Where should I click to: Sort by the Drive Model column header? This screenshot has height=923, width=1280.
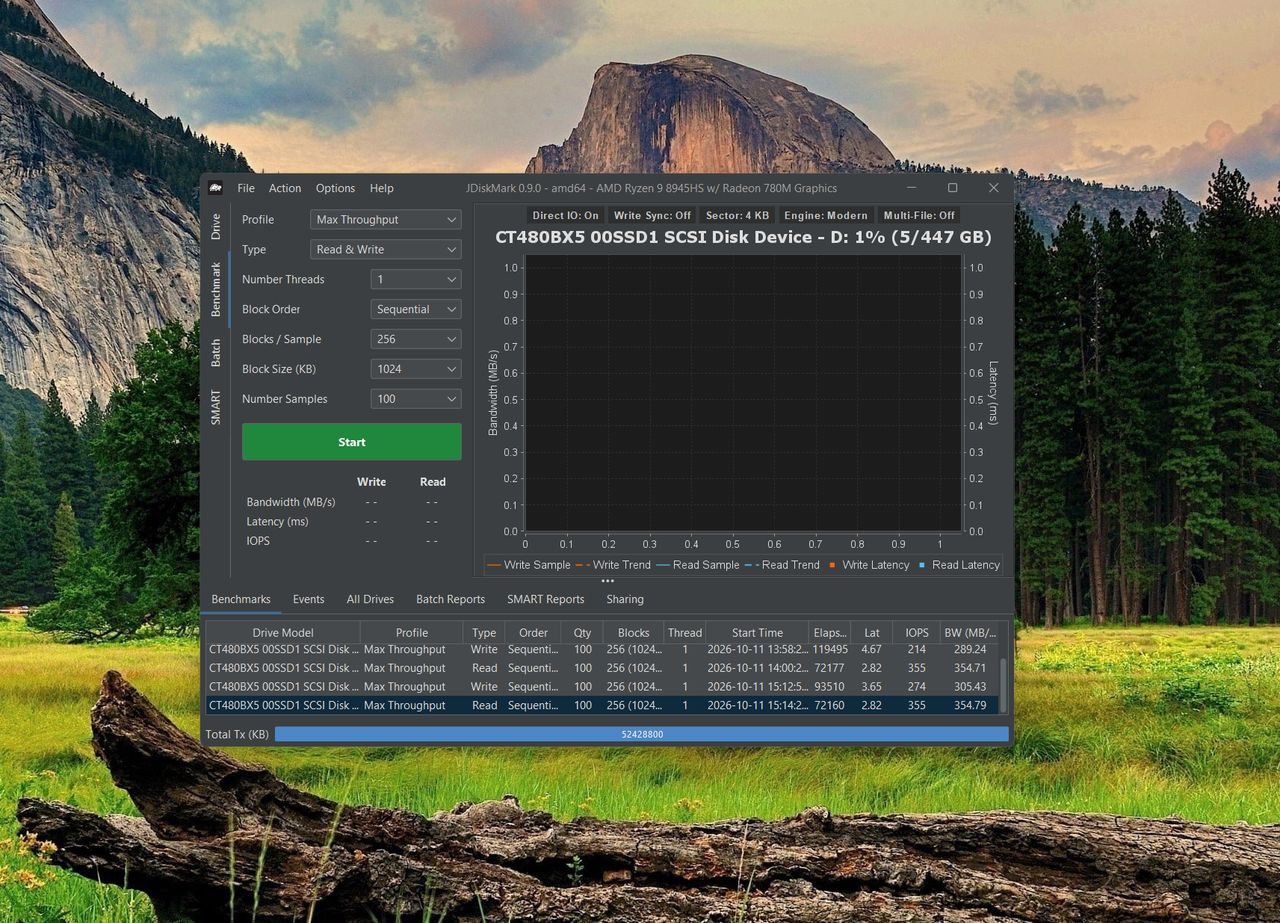[x=283, y=633]
